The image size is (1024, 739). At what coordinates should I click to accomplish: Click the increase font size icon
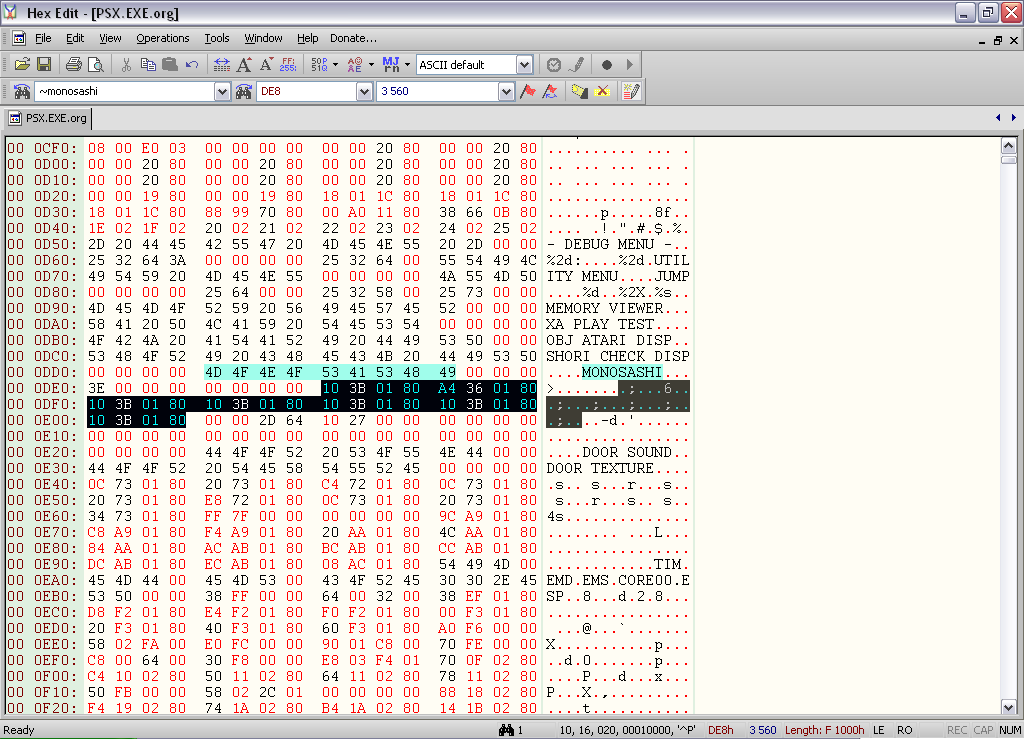click(x=244, y=65)
